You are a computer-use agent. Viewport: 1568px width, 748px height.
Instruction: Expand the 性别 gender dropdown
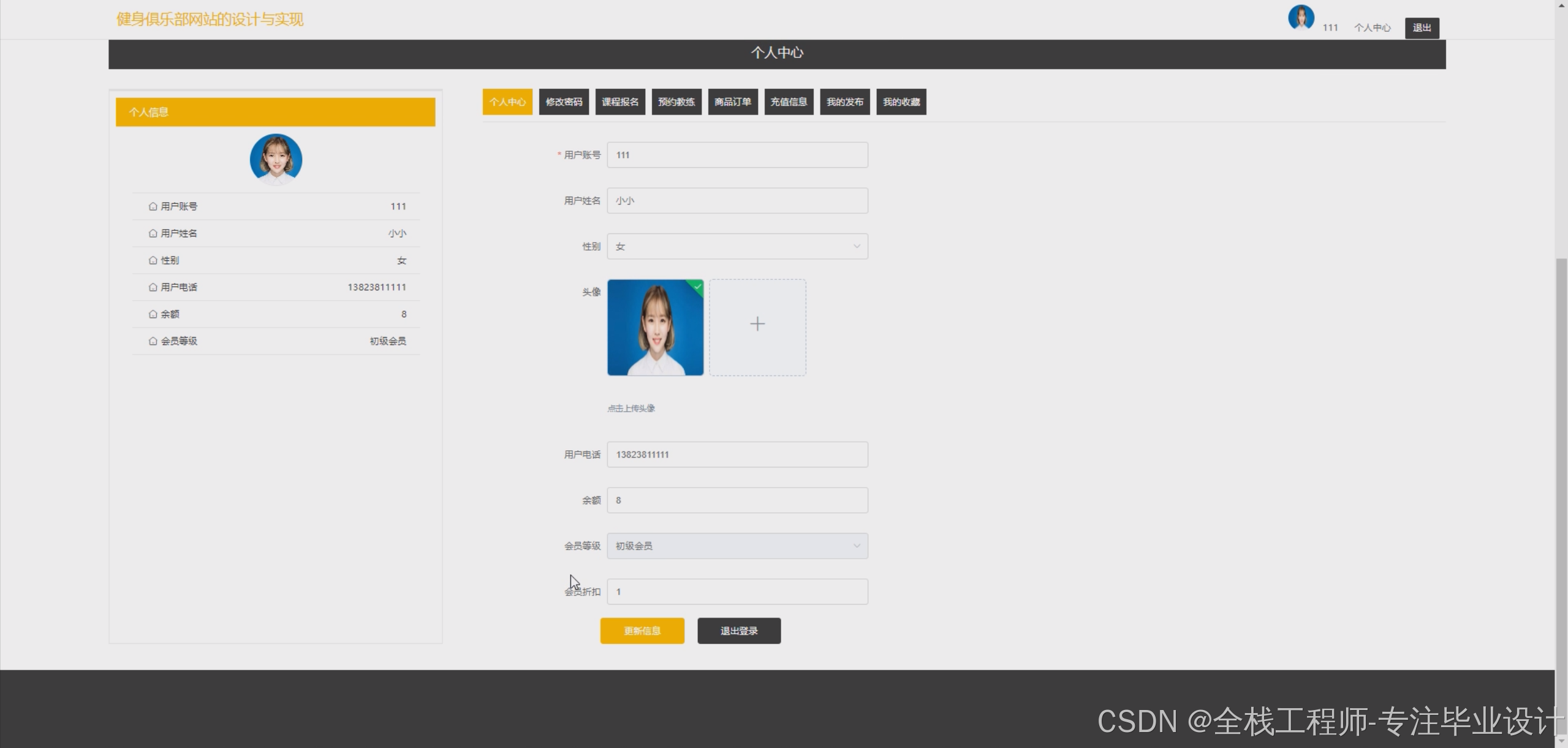click(x=737, y=246)
